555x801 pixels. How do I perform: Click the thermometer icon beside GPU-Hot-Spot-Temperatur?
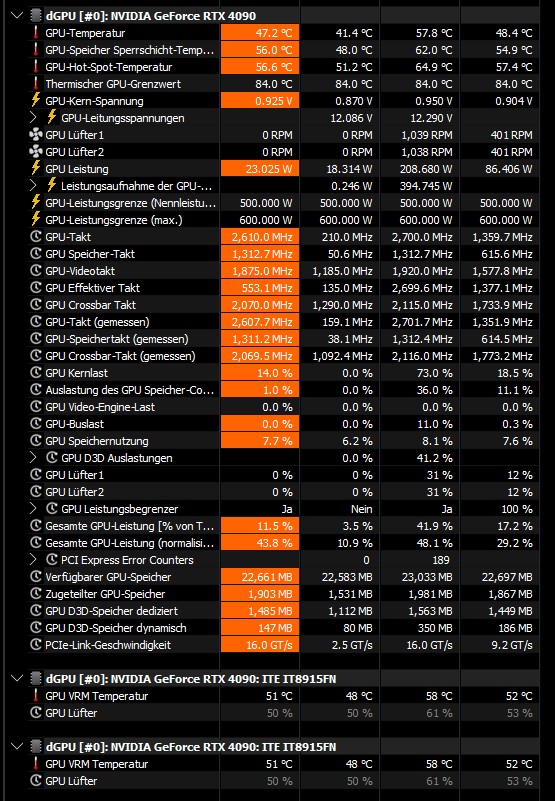pyautogui.click(x=36, y=66)
